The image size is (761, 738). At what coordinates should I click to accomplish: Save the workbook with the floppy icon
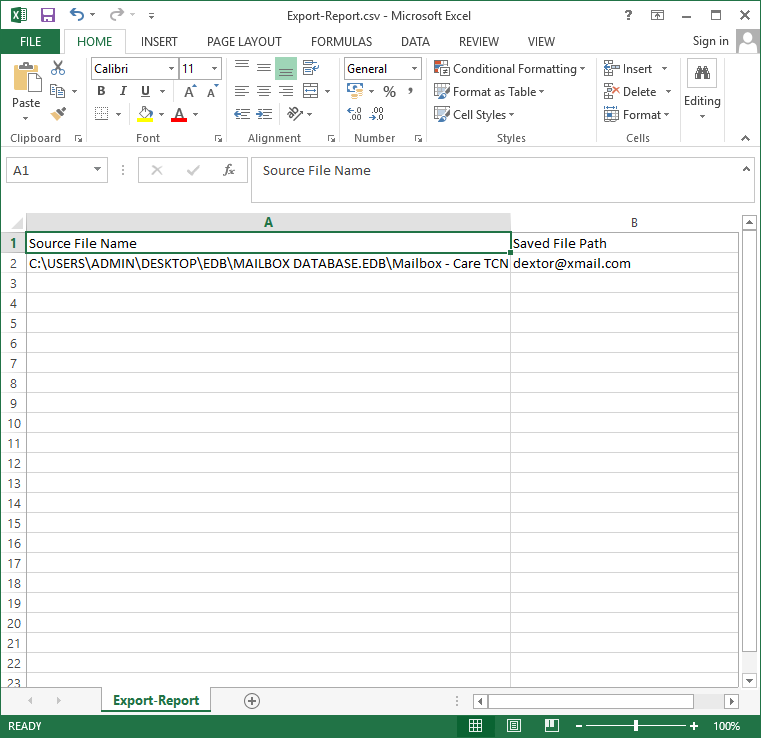point(48,15)
